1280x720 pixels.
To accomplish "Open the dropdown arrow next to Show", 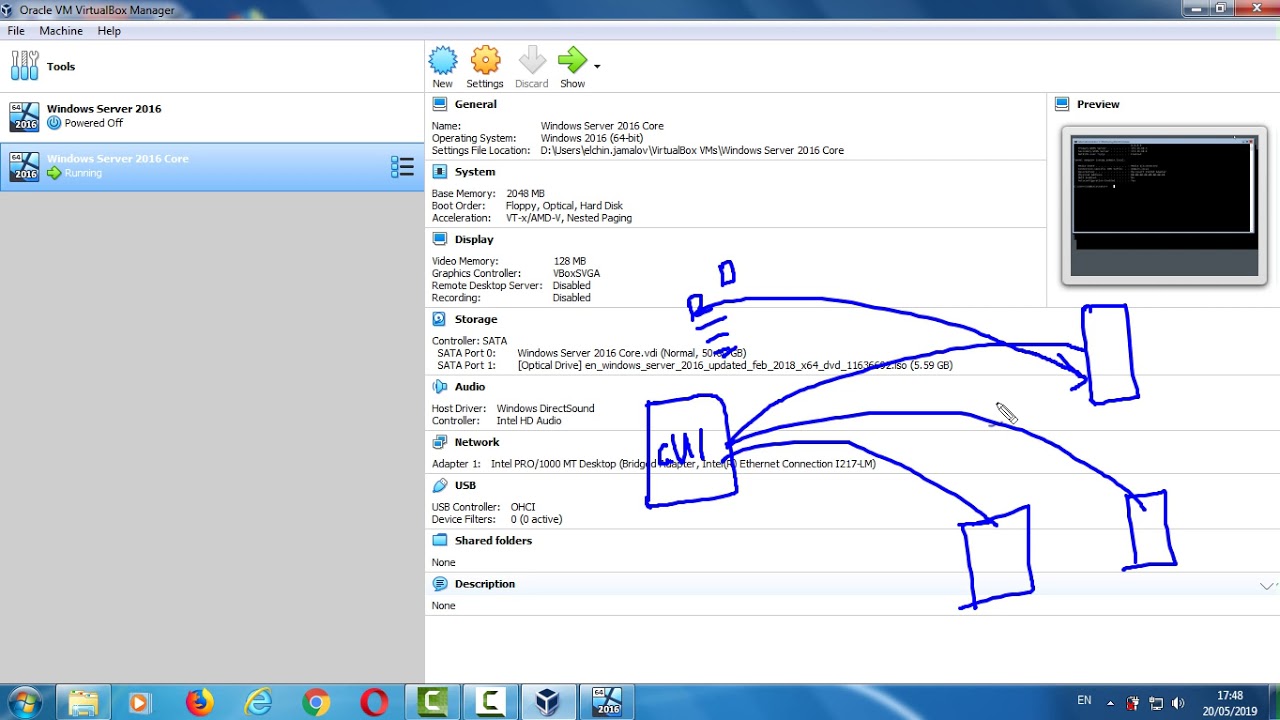I will (597, 67).
